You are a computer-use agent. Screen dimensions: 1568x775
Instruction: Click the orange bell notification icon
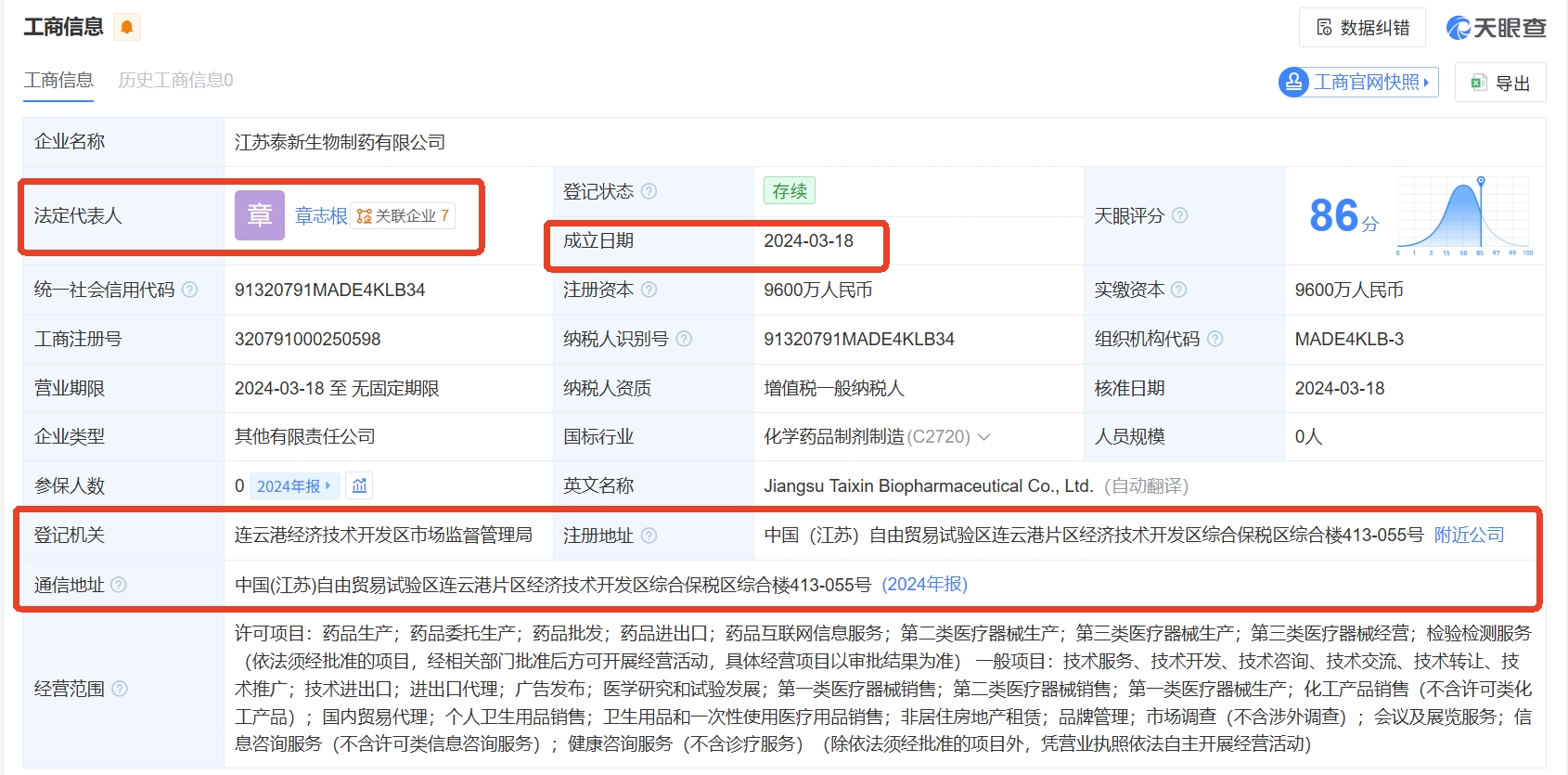[127, 27]
